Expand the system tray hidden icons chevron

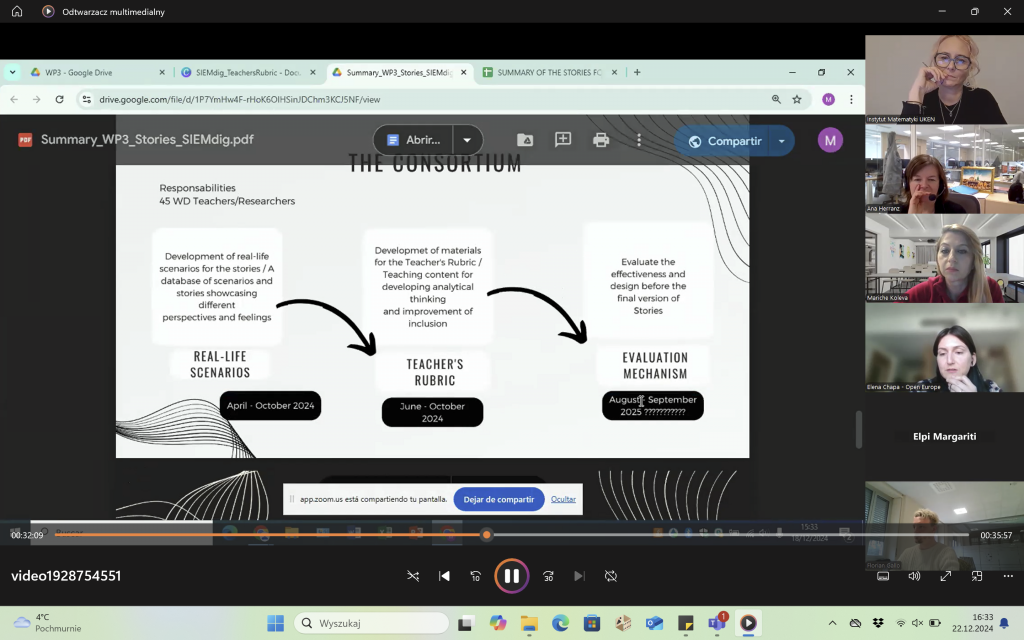click(832, 623)
